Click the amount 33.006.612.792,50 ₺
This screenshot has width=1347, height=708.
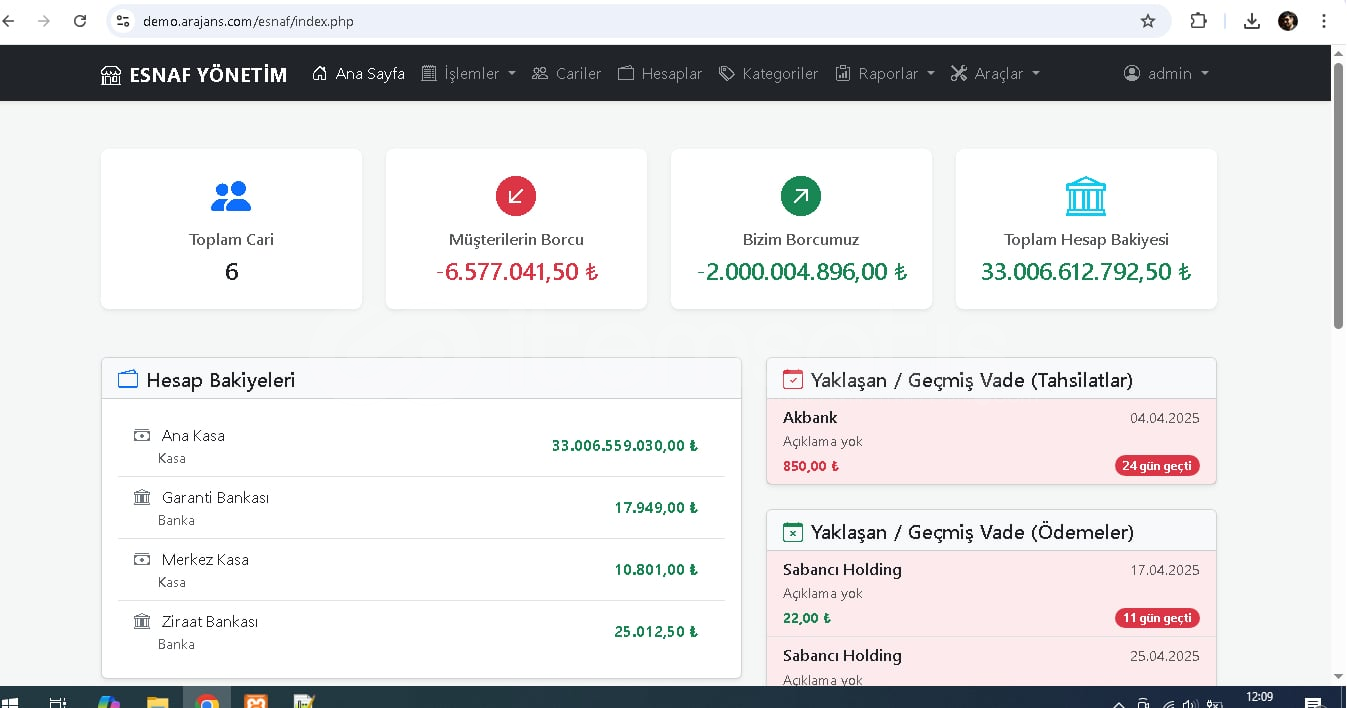1086,272
